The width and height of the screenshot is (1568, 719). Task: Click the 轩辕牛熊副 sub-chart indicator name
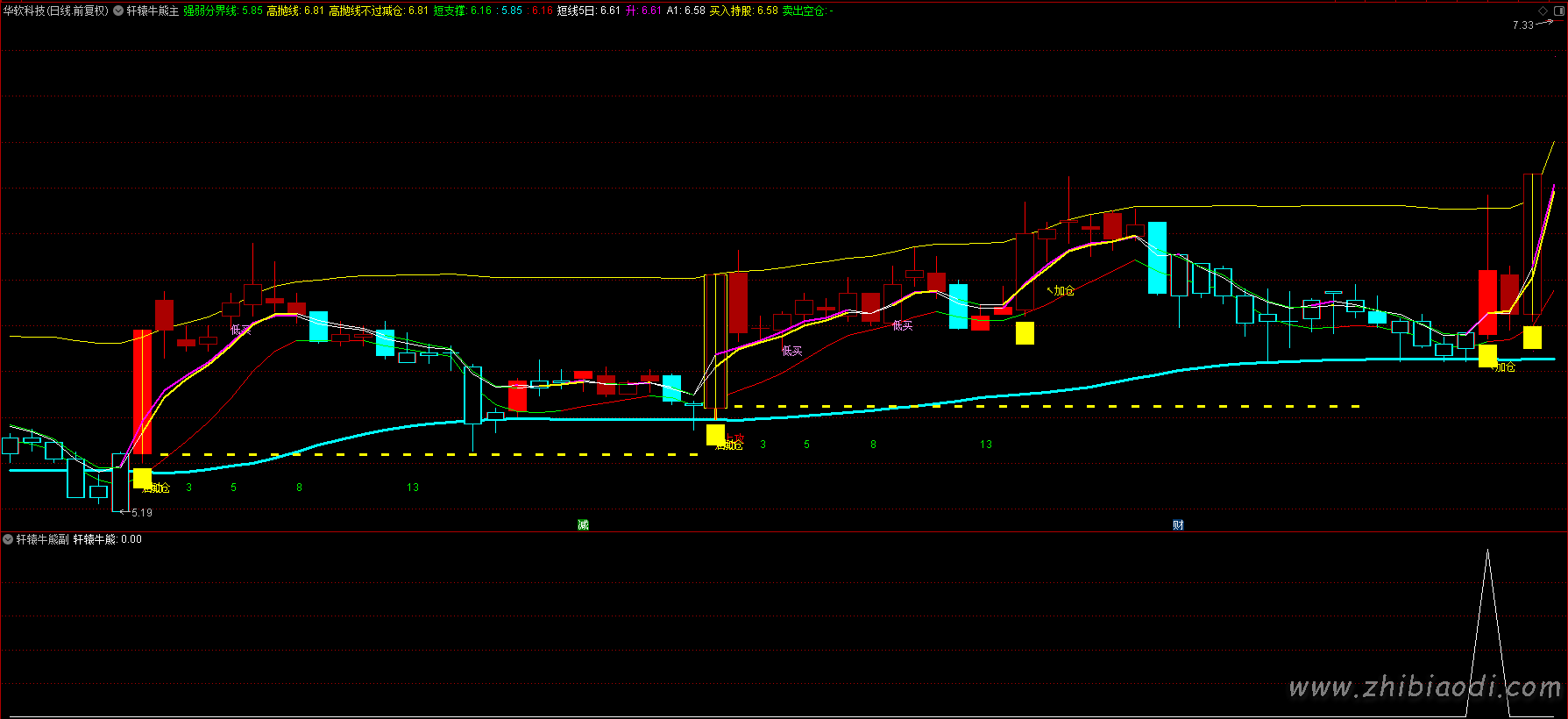click(42, 539)
